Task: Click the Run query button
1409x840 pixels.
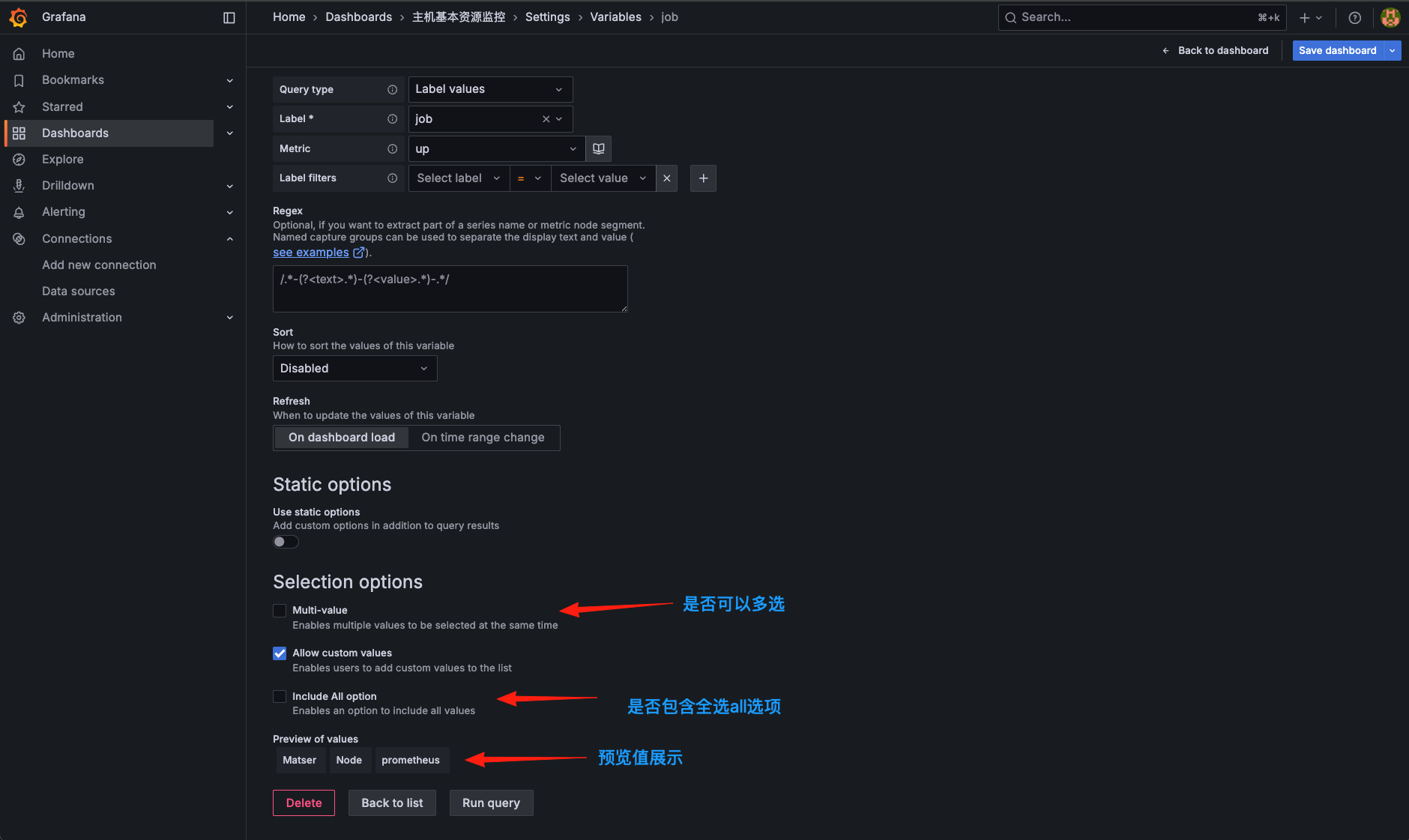Action: (x=491, y=803)
